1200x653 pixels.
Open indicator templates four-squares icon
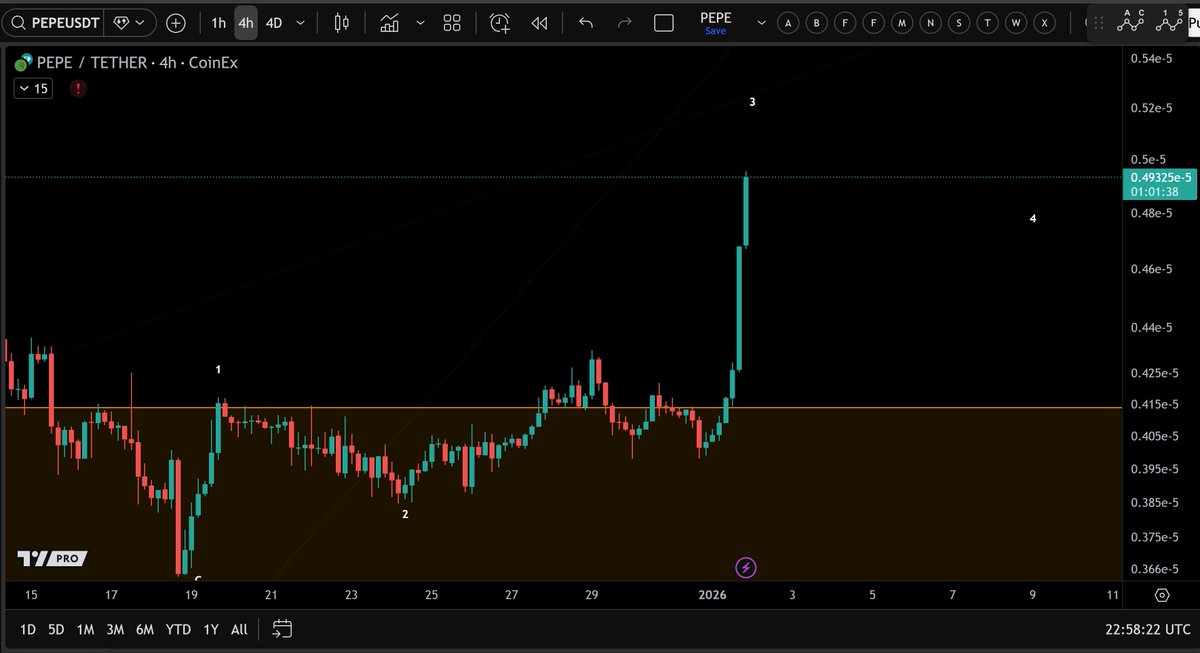coord(452,22)
